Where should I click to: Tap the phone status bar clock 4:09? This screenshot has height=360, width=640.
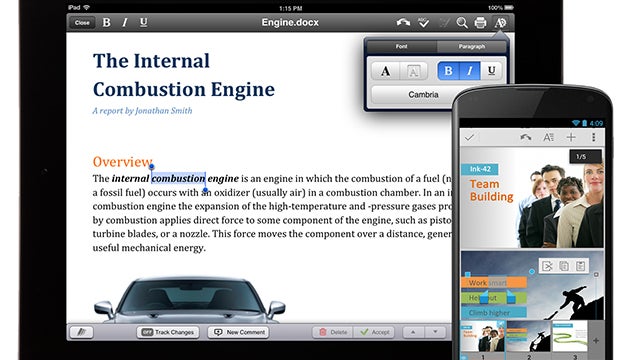point(596,123)
